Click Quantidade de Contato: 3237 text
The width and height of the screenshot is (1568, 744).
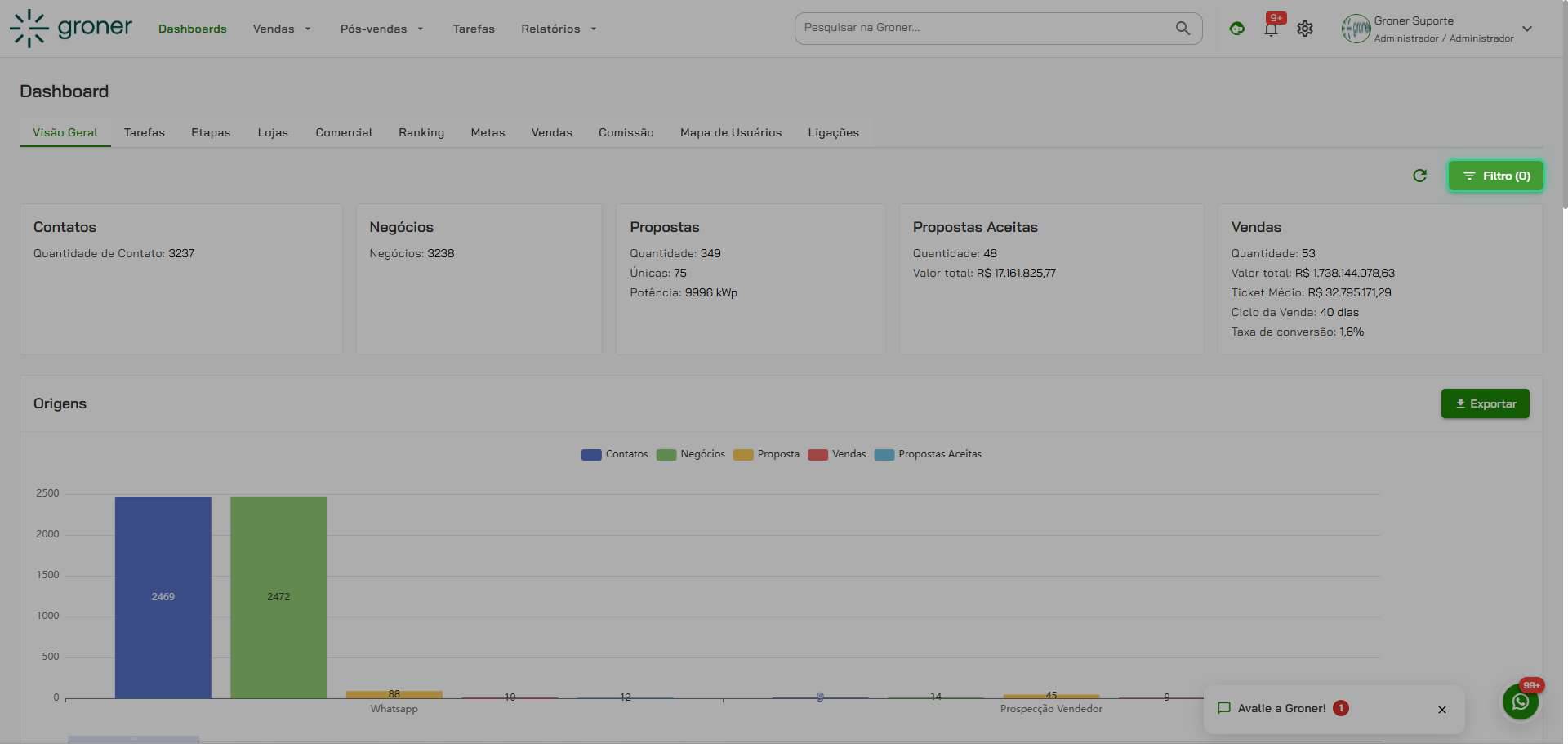(x=114, y=253)
